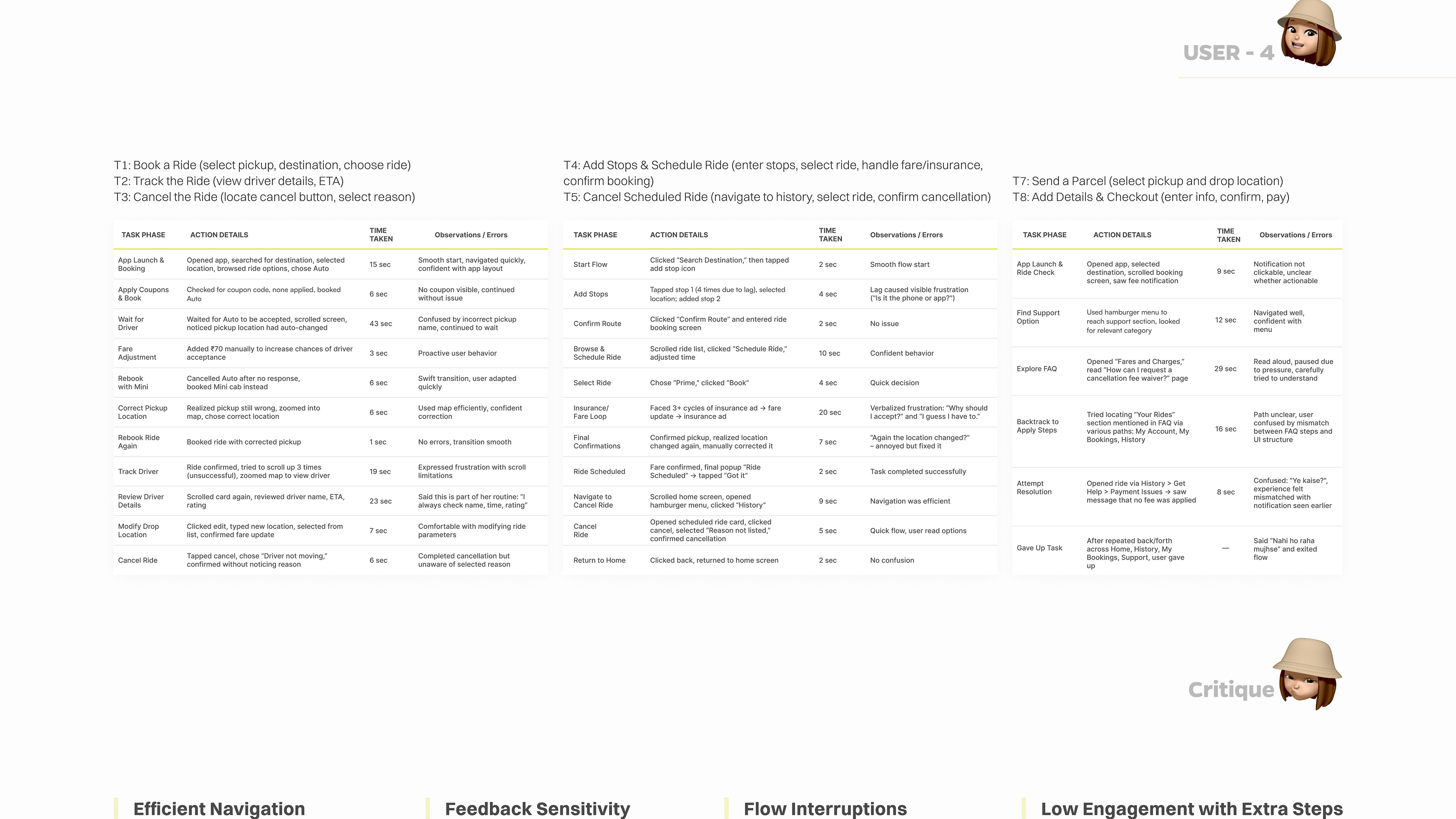Click the 43 sec time cell for Wait for Driver
The image size is (1456, 819).
(380, 324)
